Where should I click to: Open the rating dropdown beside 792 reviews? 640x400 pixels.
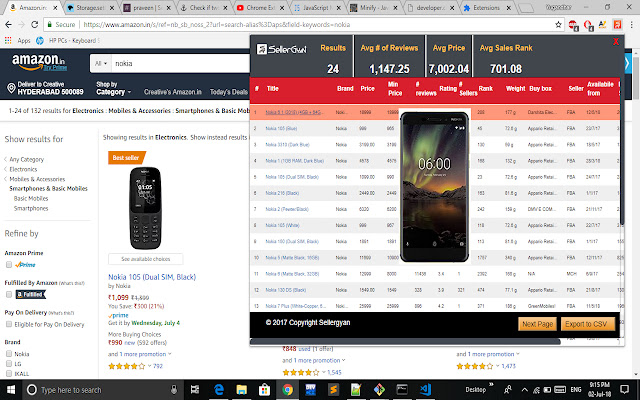coord(149,366)
